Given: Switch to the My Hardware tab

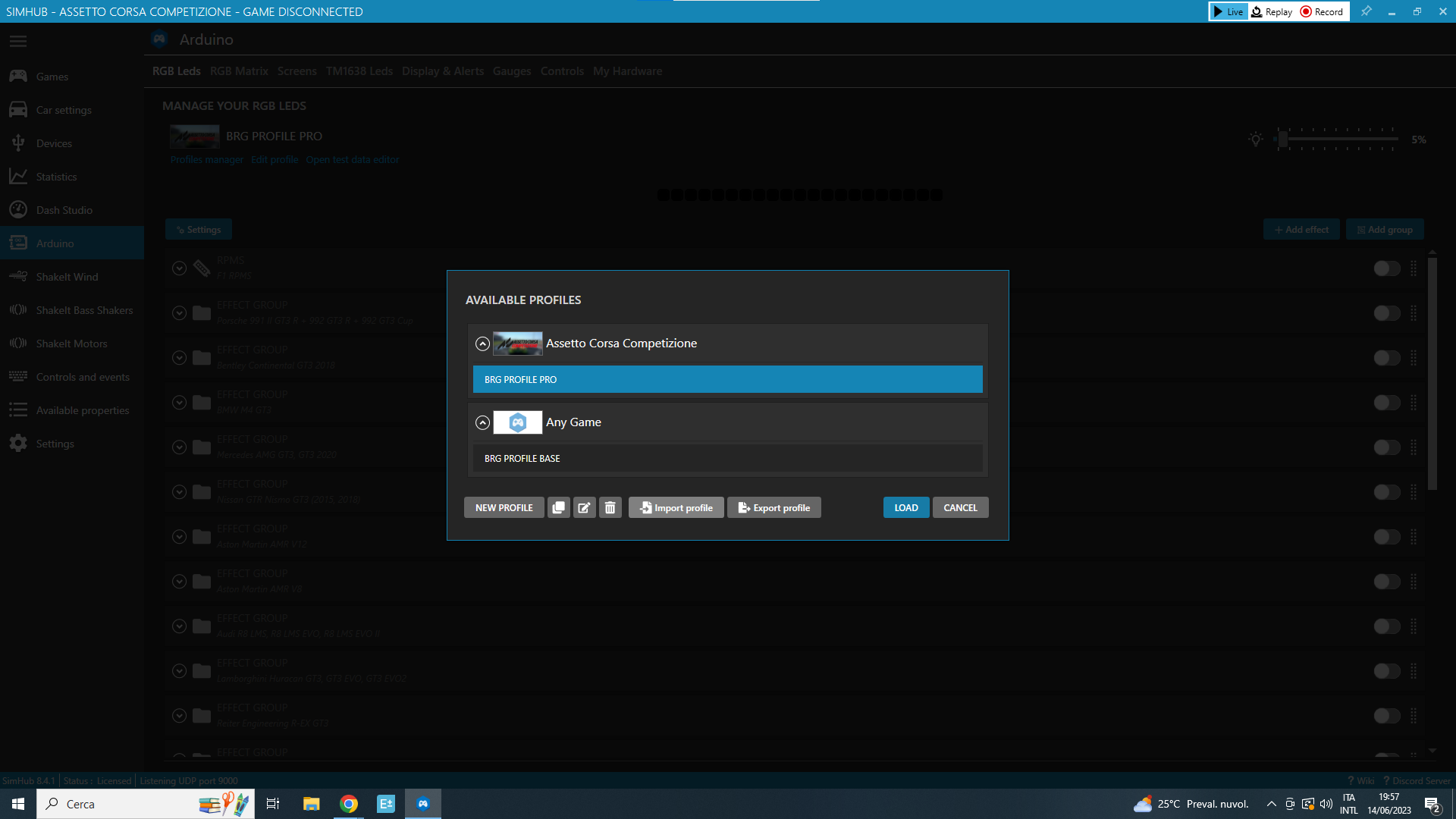Looking at the screenshot, I should [627, 71].
